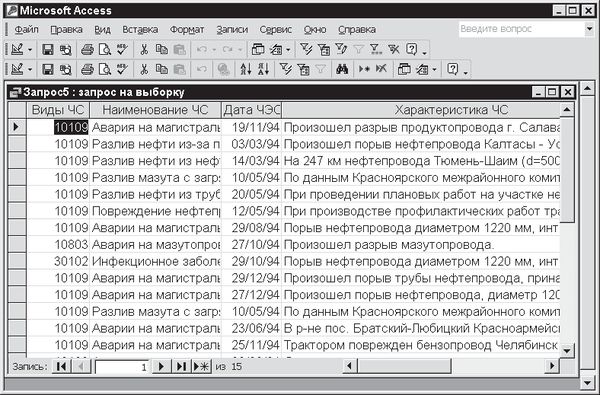Go to first record using navigation button
This screenshot has width=600, height=395.
click(x=61, y=366)
